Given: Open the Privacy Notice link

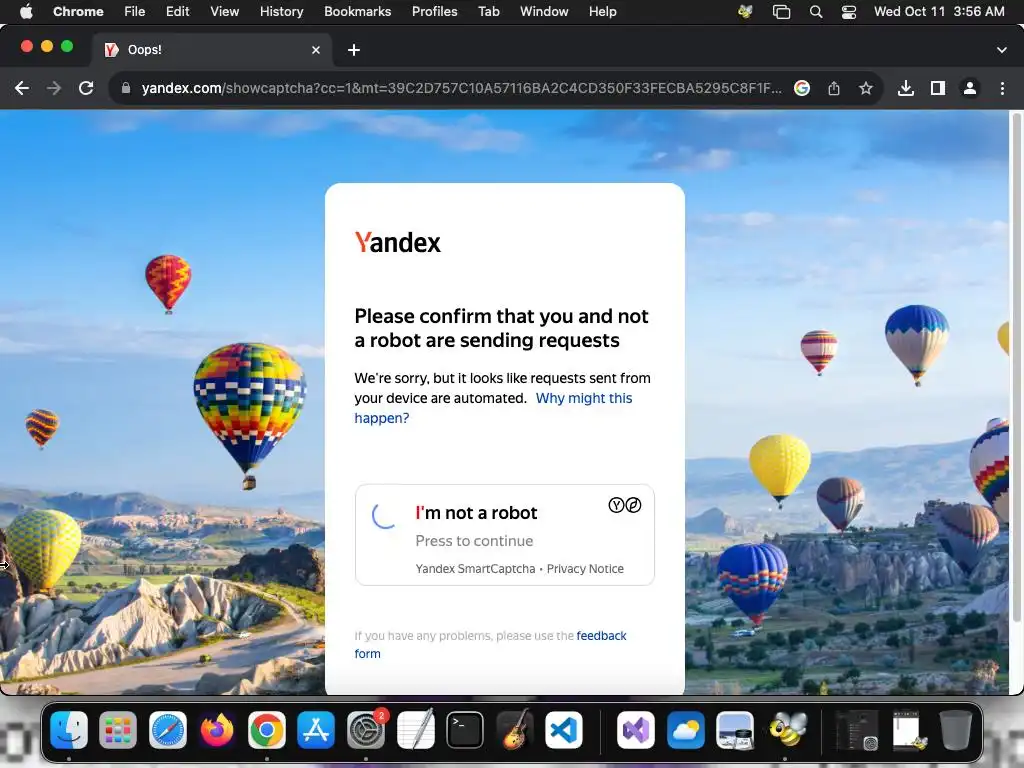Looking at the screenshot, I should pos(585,569).
